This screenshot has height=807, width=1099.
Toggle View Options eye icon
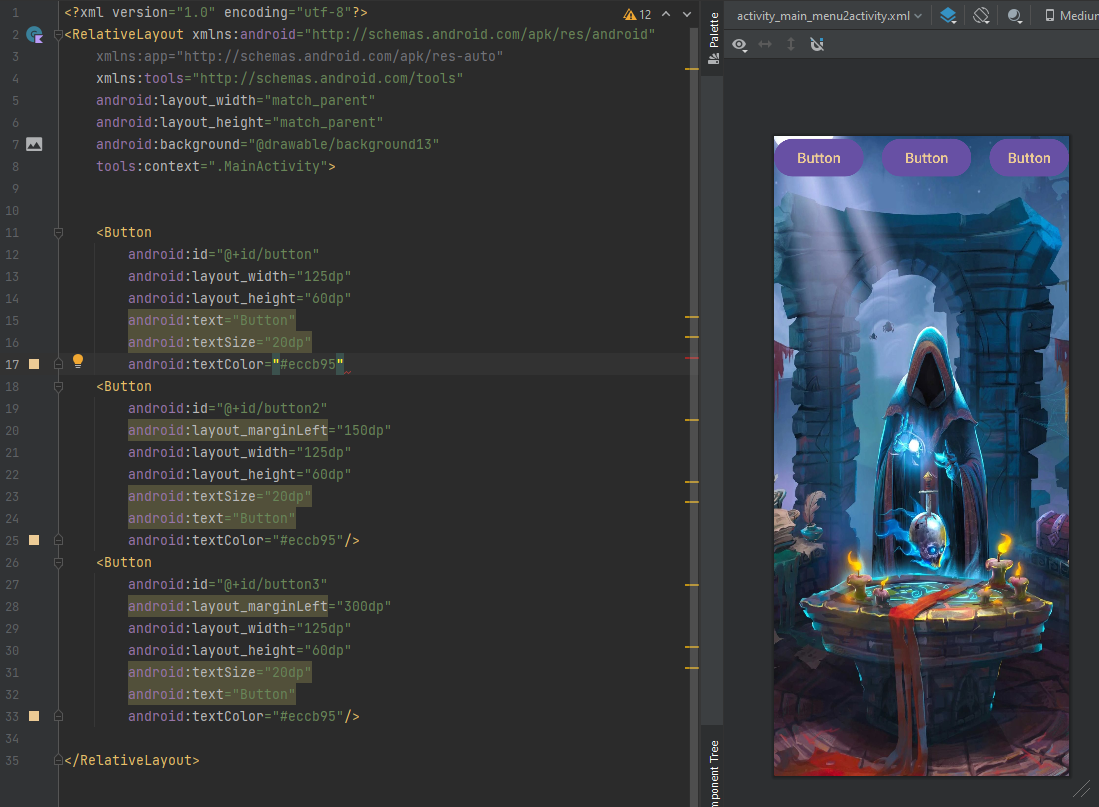[740, 45]
